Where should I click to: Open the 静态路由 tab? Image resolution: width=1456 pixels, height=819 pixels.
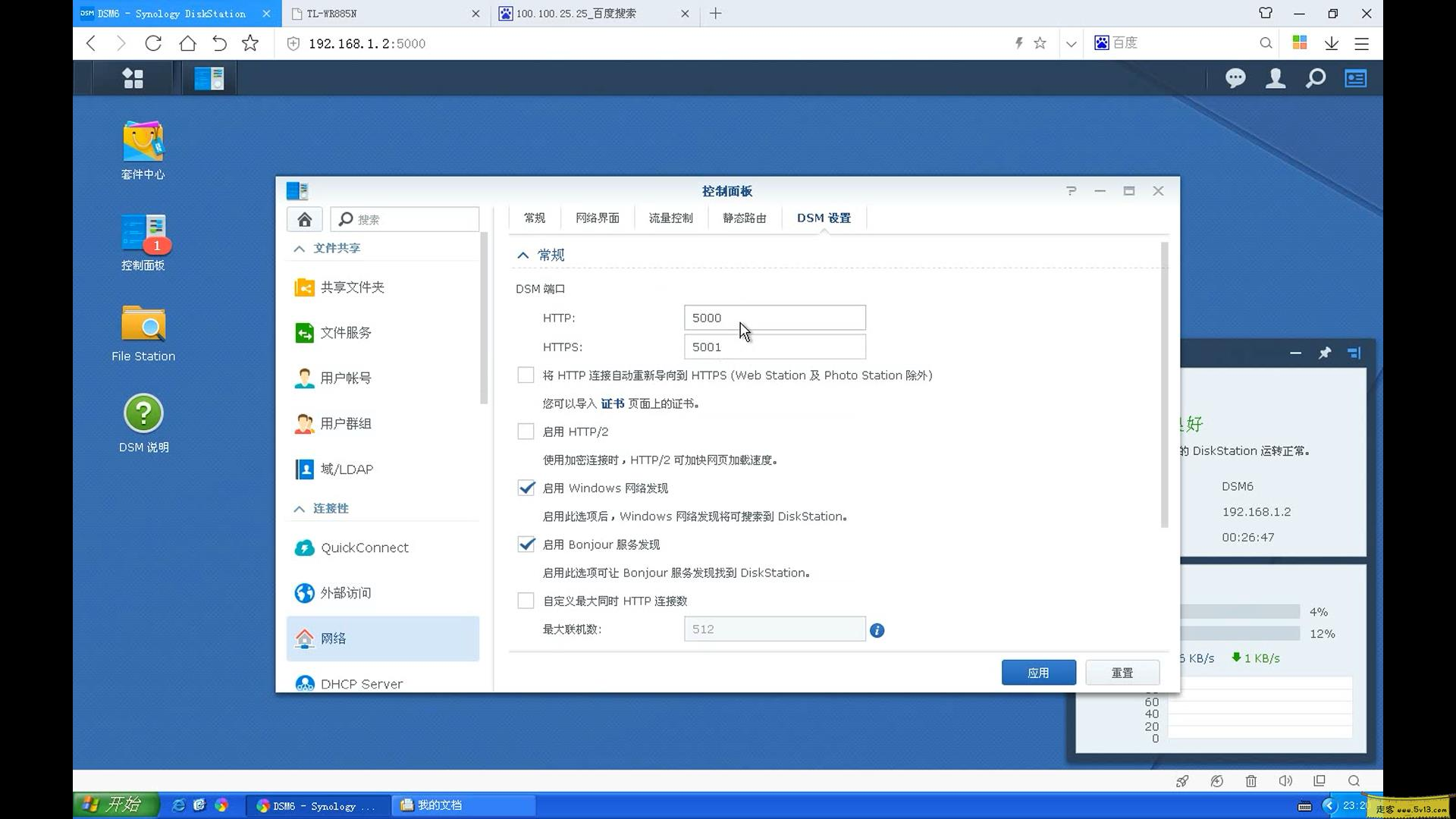[x=744, y=218]
